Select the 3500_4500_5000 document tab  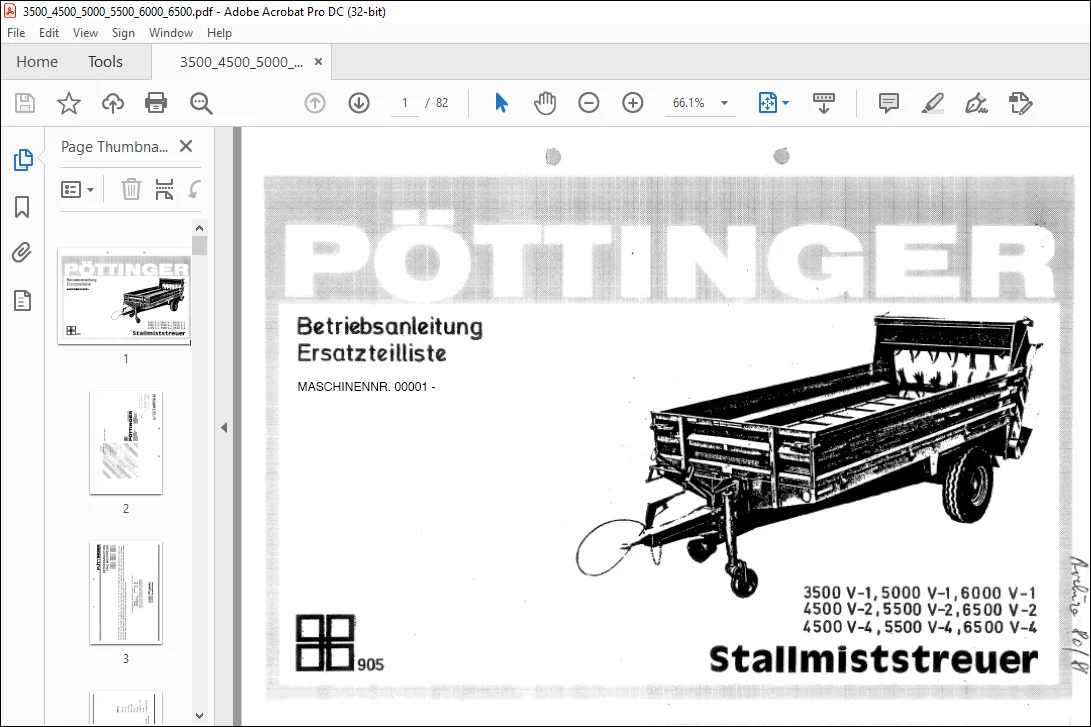pos(241,62)
